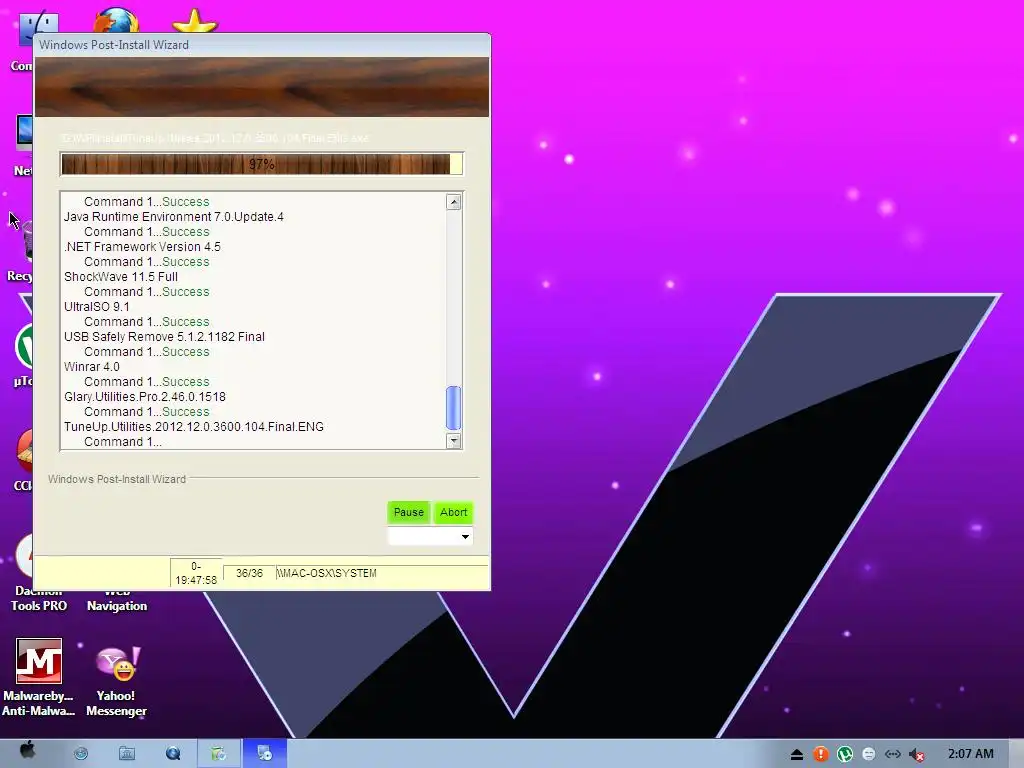
Task: Select the Winrar 4.0 log line
Action: (91, 367)
